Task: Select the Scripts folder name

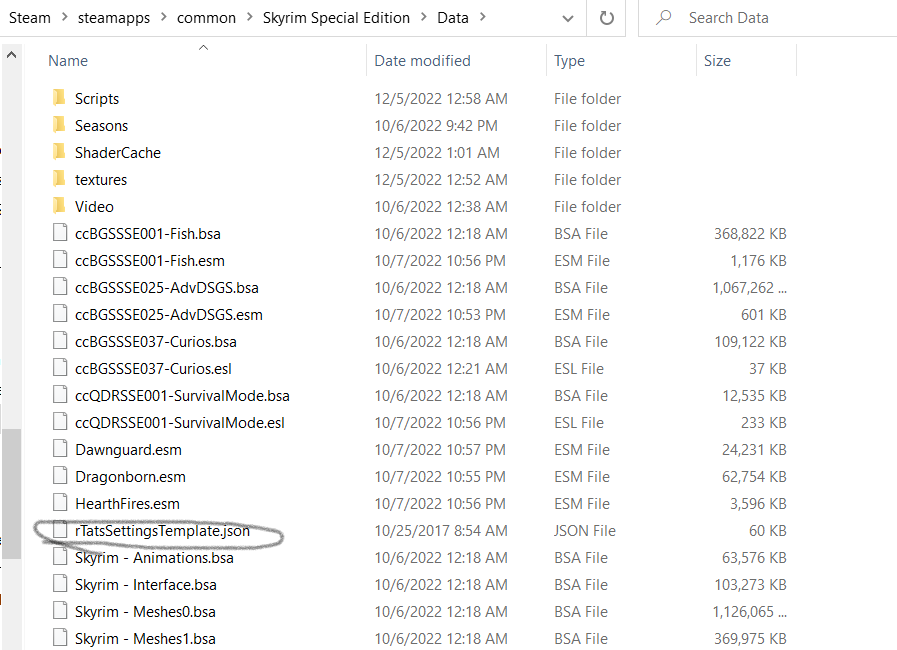Action: coord(97,98)
